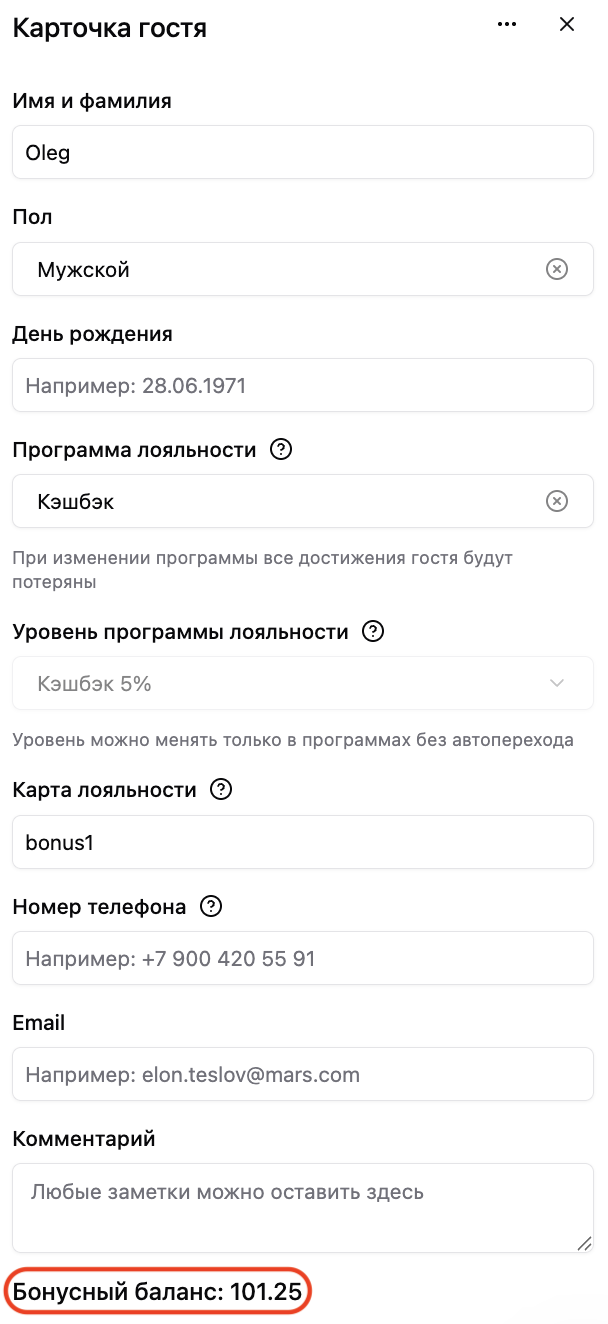Show help for Номер телефона
Image resolution: width=608 pixels, height=1324 pixels.
coord(211,907)
